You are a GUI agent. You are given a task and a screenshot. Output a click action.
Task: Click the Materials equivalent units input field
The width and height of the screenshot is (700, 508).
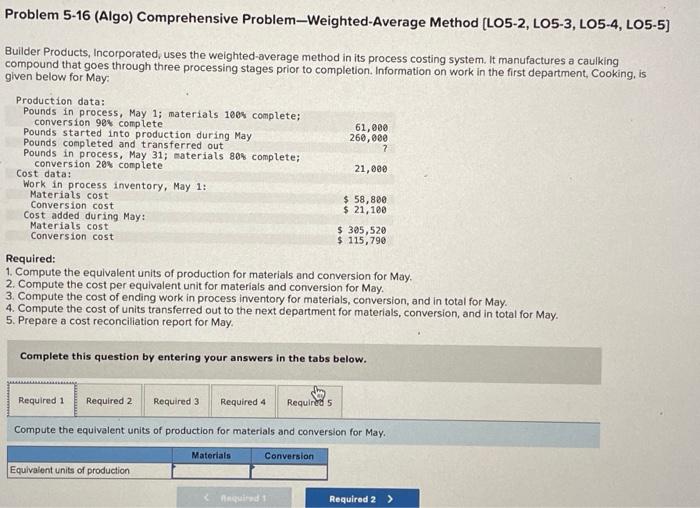coord(211,471)
